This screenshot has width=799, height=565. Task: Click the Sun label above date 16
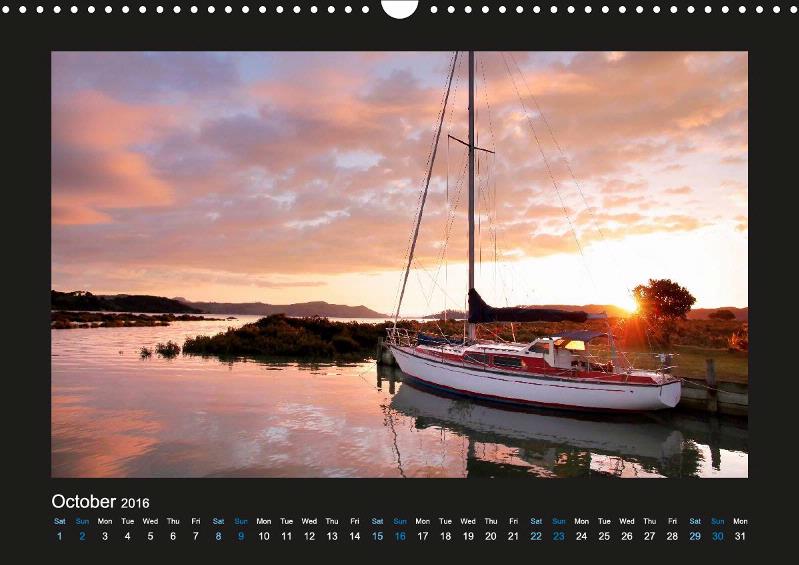[x=400, y=521]
